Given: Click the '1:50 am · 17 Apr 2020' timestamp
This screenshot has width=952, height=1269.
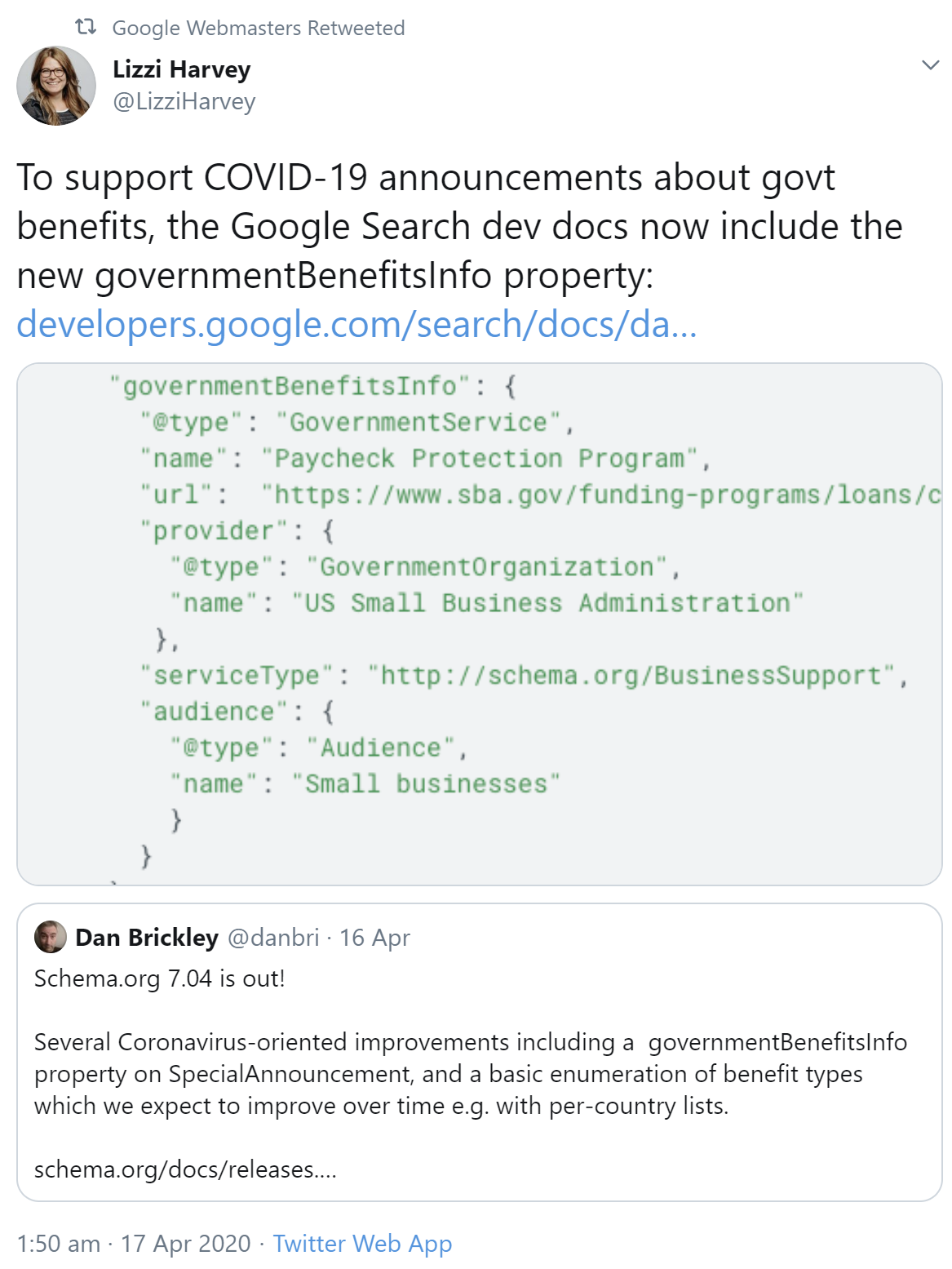Looking at the screenshot, I should pos(134,1243).
